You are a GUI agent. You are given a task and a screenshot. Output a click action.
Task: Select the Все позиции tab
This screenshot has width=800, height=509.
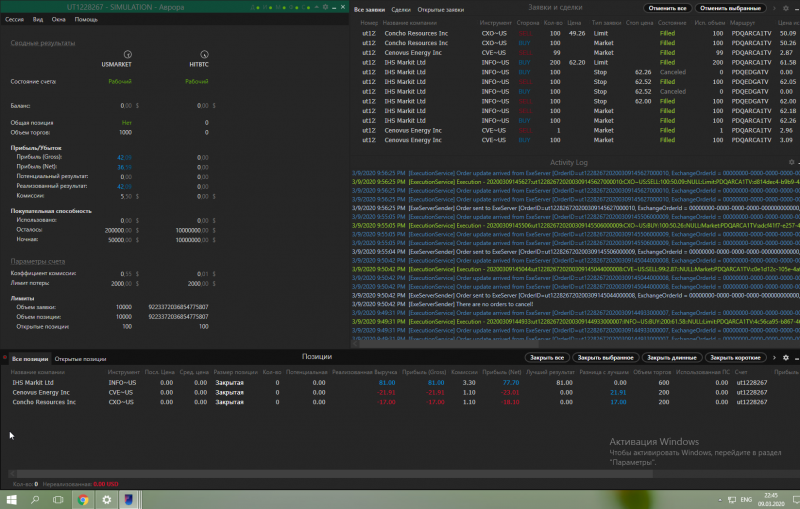30,359
